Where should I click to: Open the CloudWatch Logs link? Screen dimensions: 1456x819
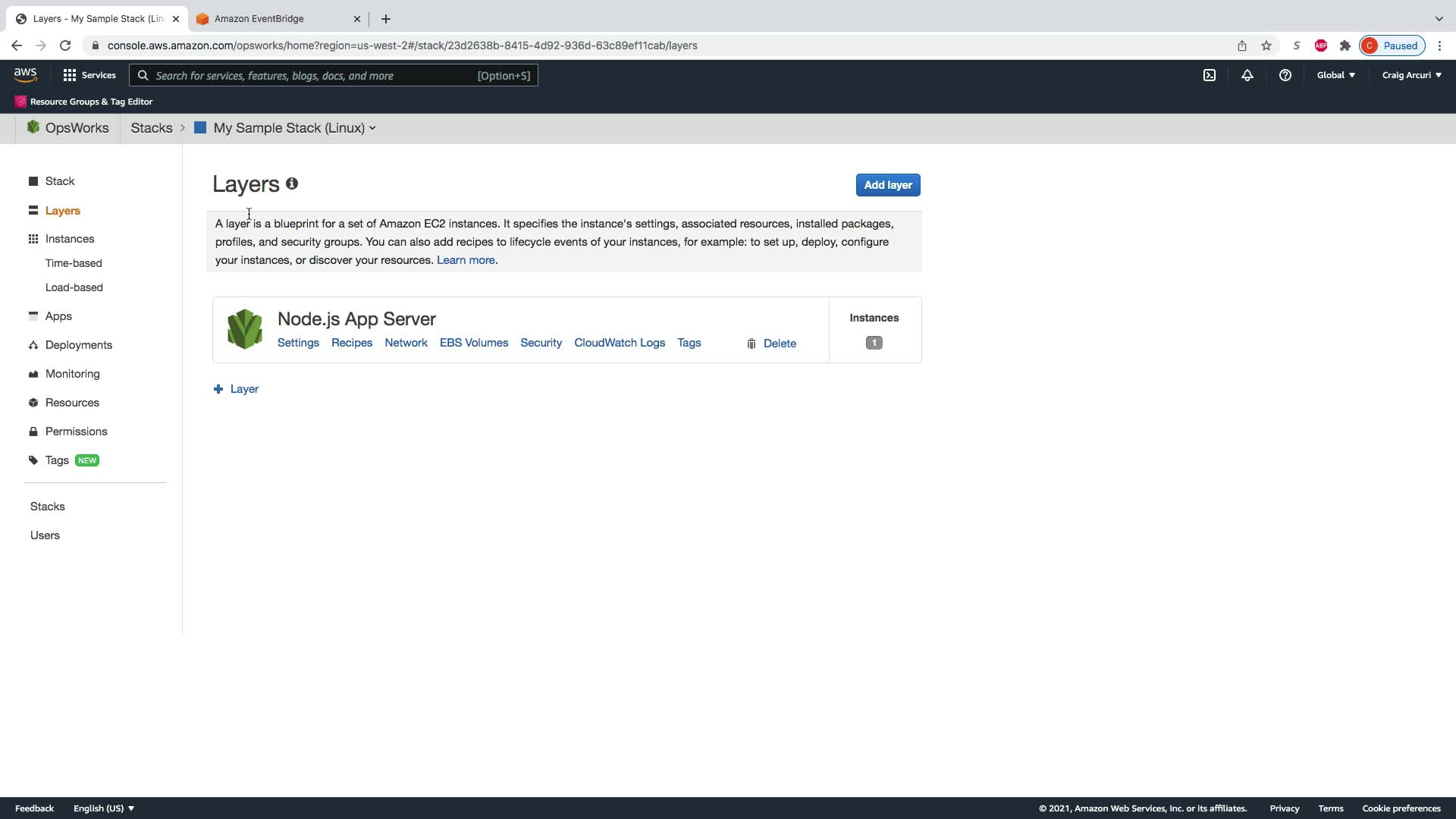(619, 343)
